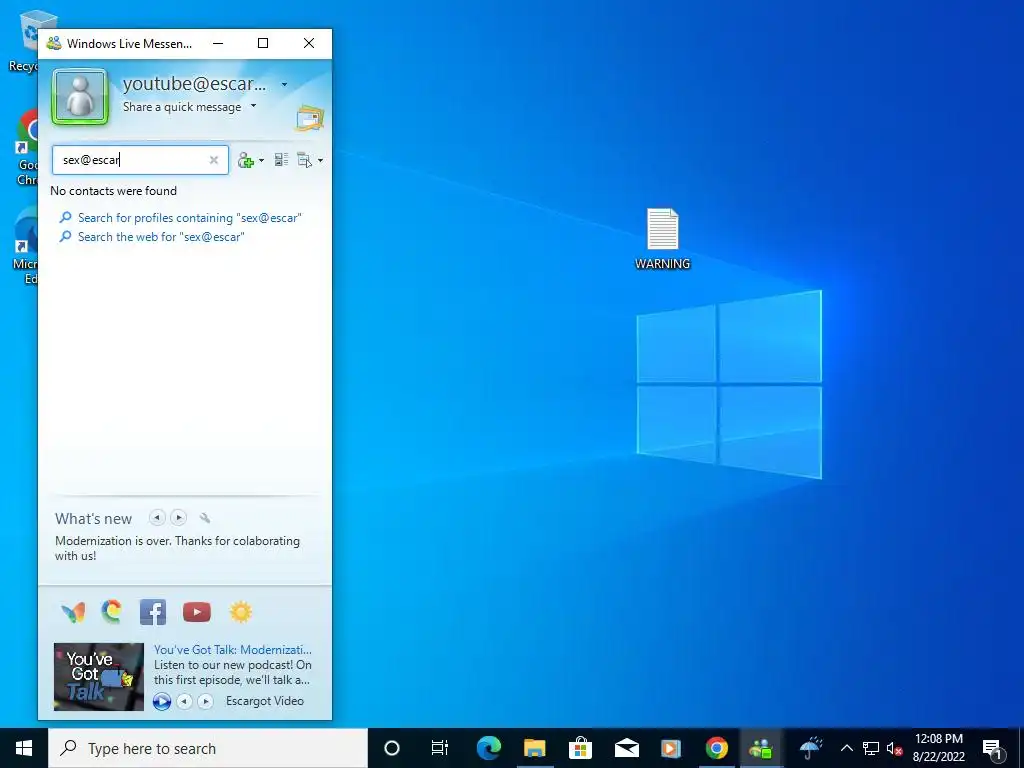Maximize the Windows Live Messenger window
This screenshot has width=1024, height=768.
[x=263, y=43]
